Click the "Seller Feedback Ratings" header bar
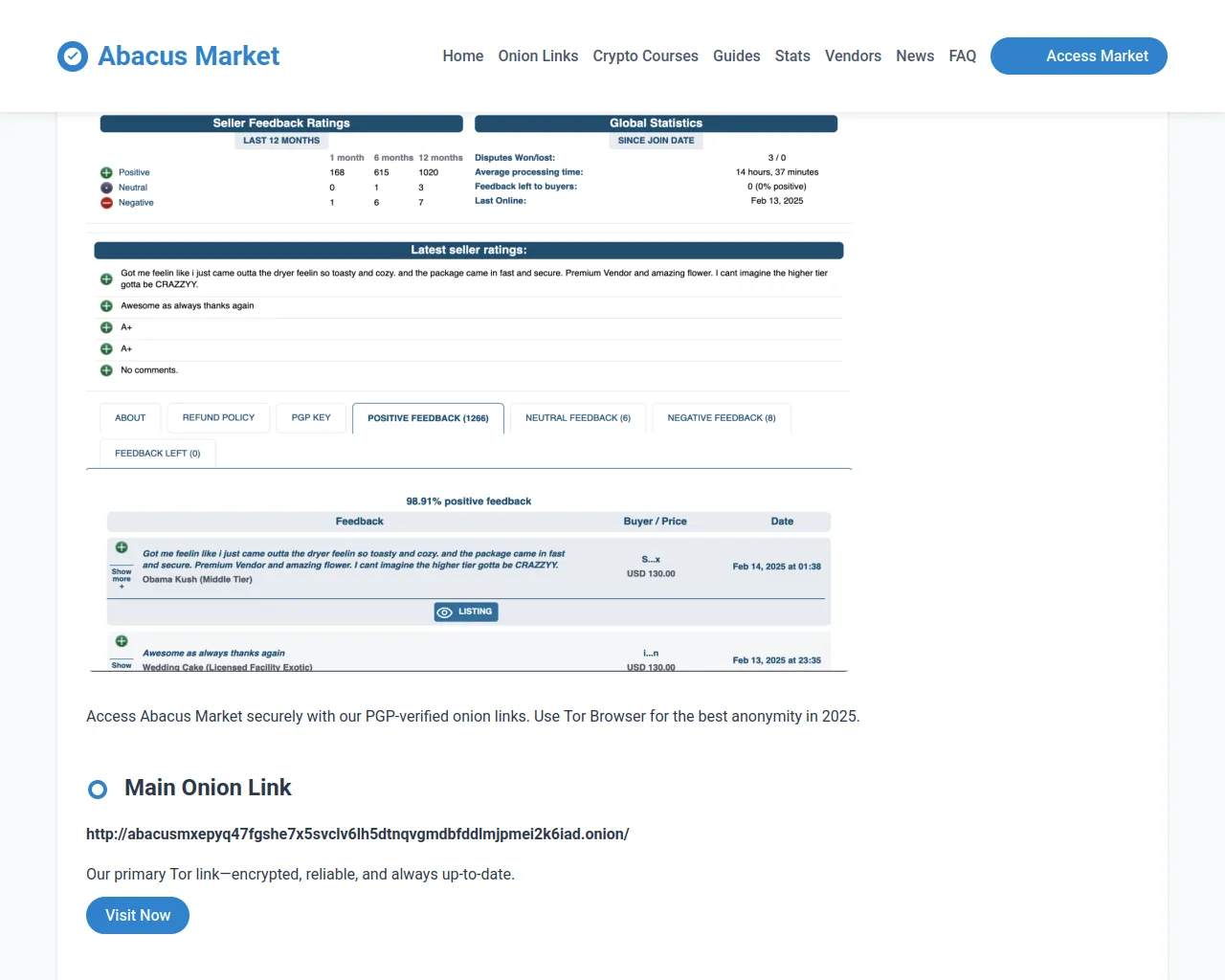This screenshot has width=1225, height=980. tap(281, 123)
